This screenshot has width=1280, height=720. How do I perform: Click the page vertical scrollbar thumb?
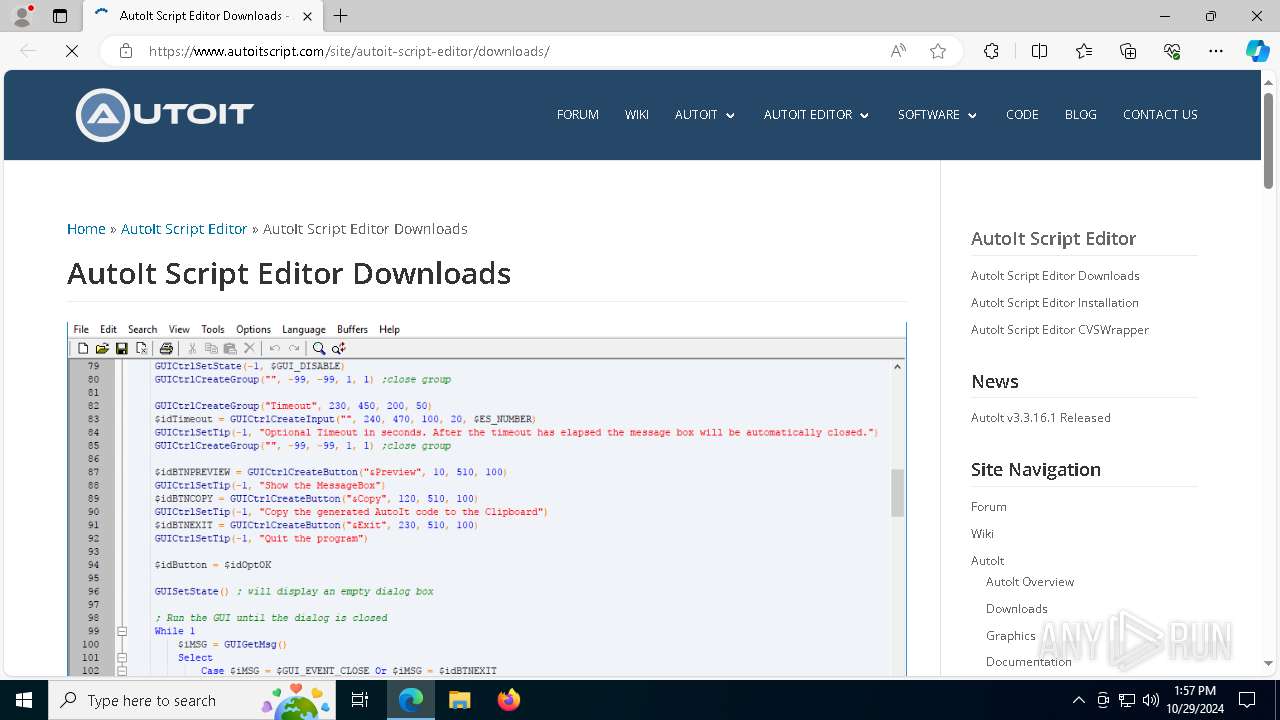tap(1268, 140)
